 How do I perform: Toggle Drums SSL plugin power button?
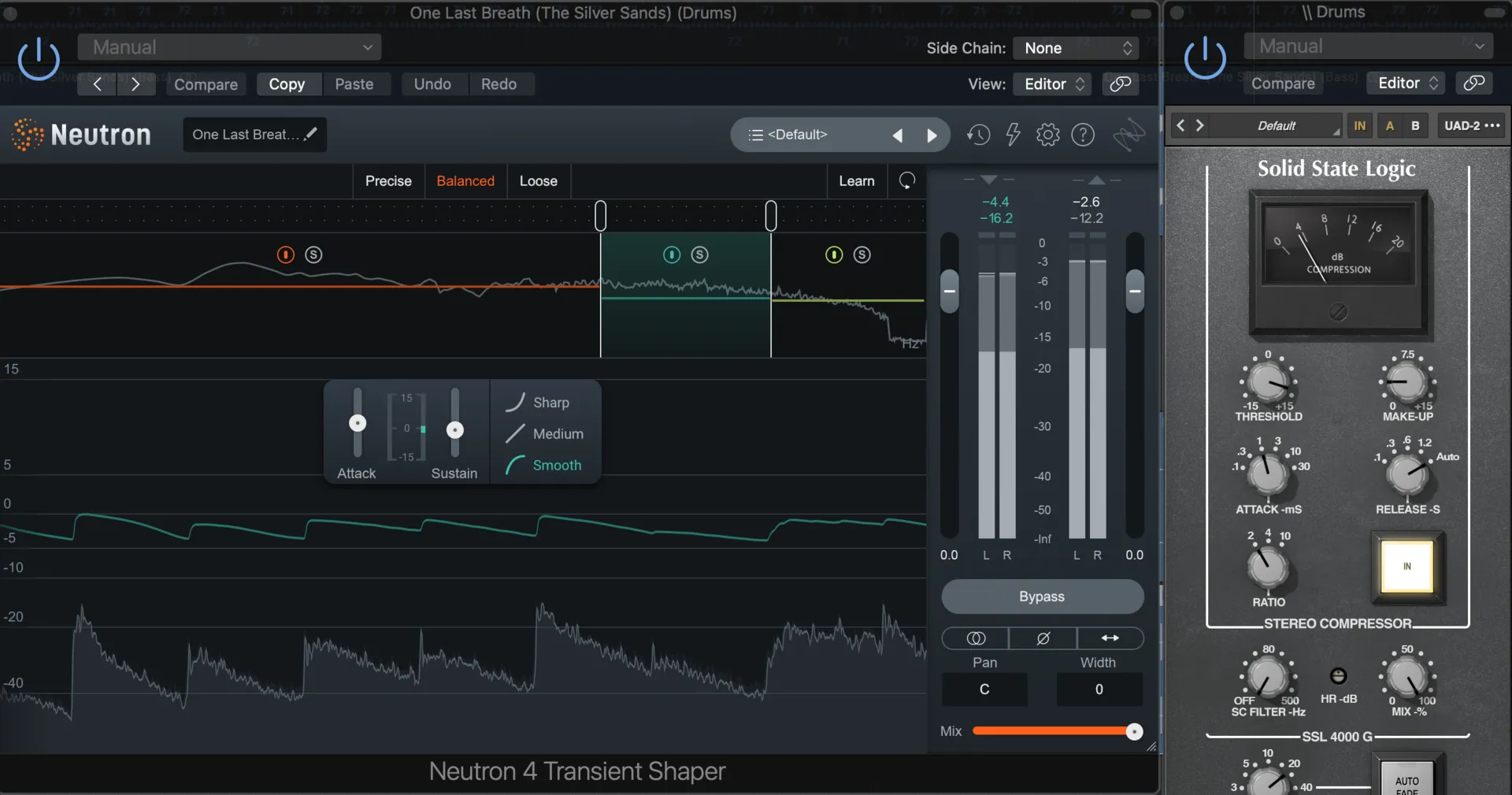1205,58
